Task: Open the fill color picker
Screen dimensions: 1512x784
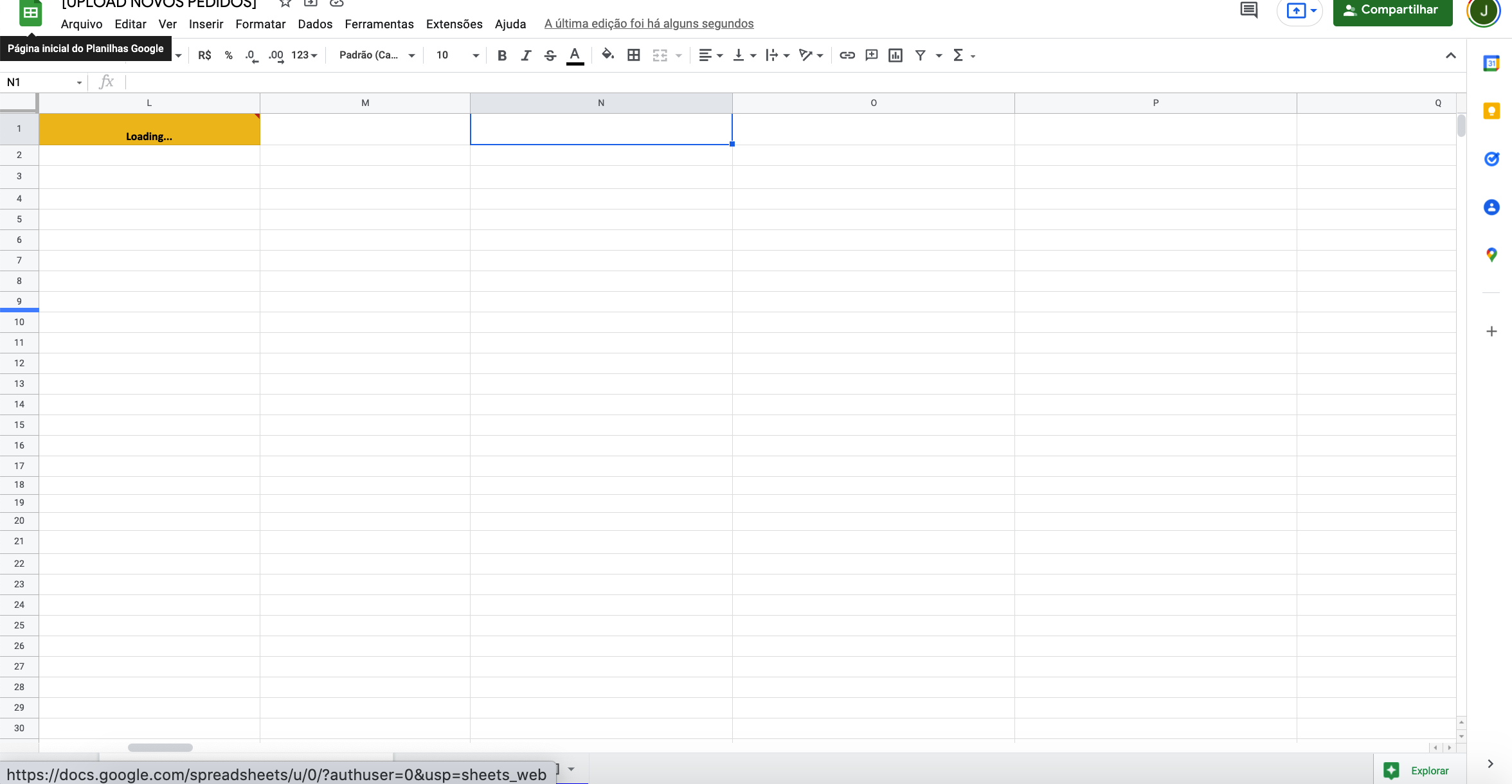Action: (607, 55)
